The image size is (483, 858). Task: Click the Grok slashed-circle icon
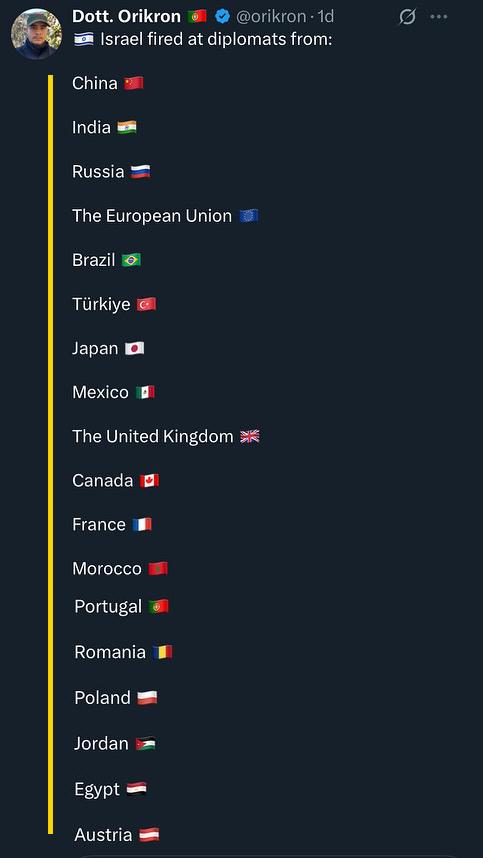408,18
